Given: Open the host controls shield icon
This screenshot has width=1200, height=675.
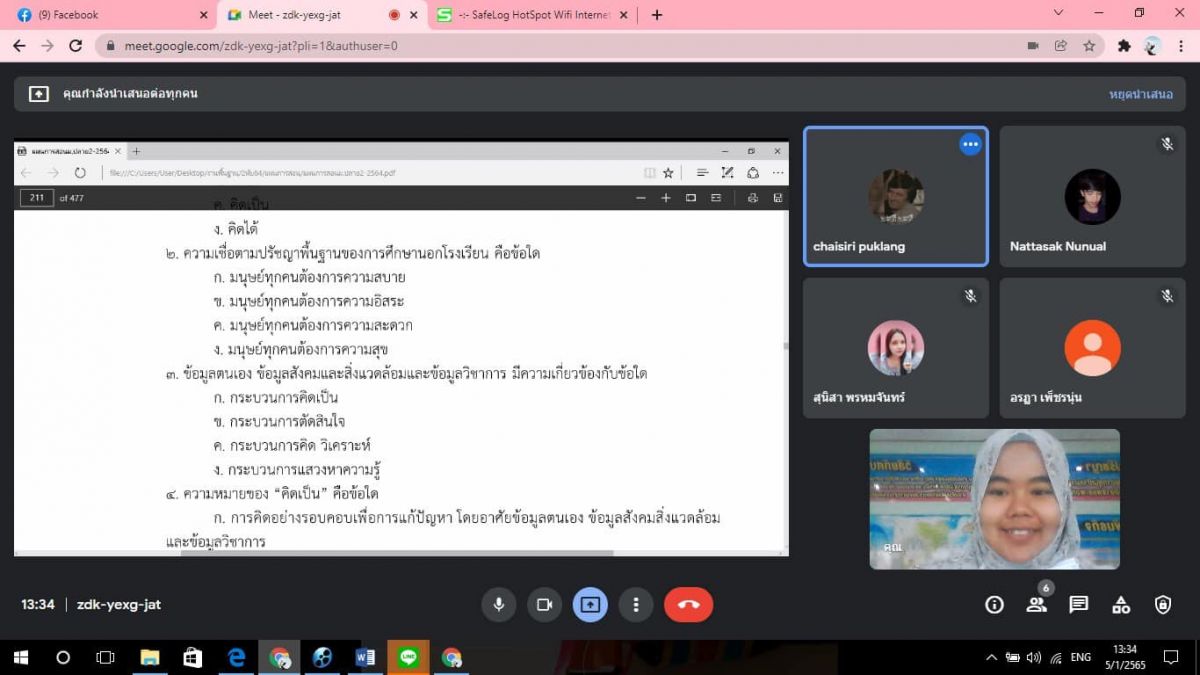Looking at the screenshot, I should pyautogui.click(x=1163, y=604).
